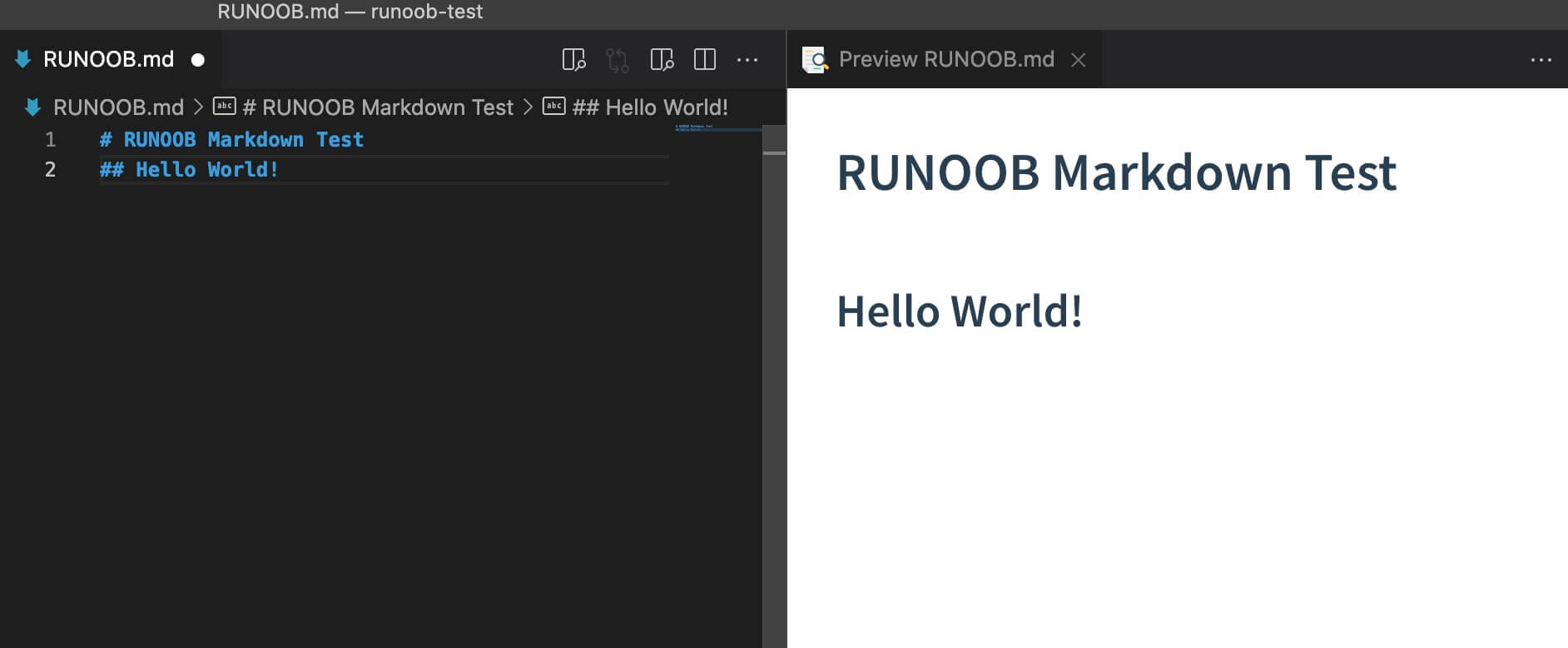This screenshot has height=648, width=1568.
Task: Select the Preview RUNOOB.md tab
Action: coord(945,60)
